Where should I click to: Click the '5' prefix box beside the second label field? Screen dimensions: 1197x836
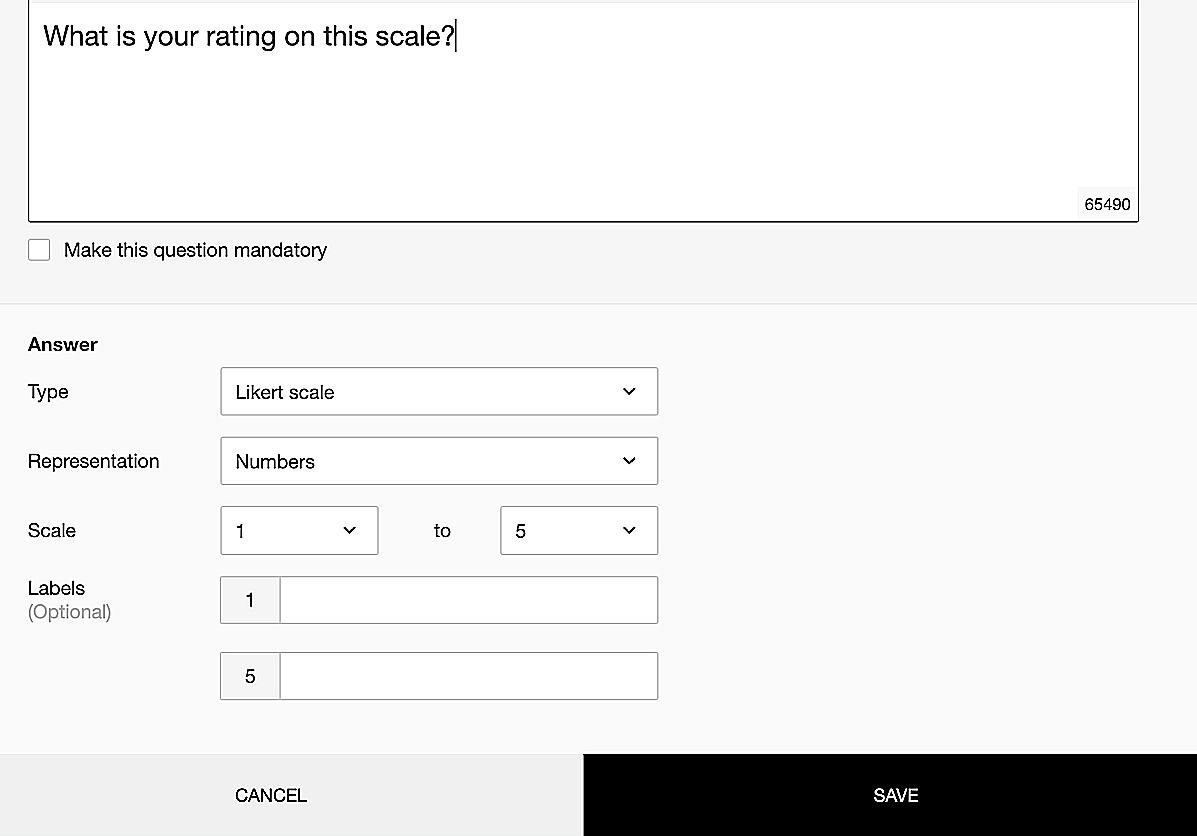[x=250, y=676]
